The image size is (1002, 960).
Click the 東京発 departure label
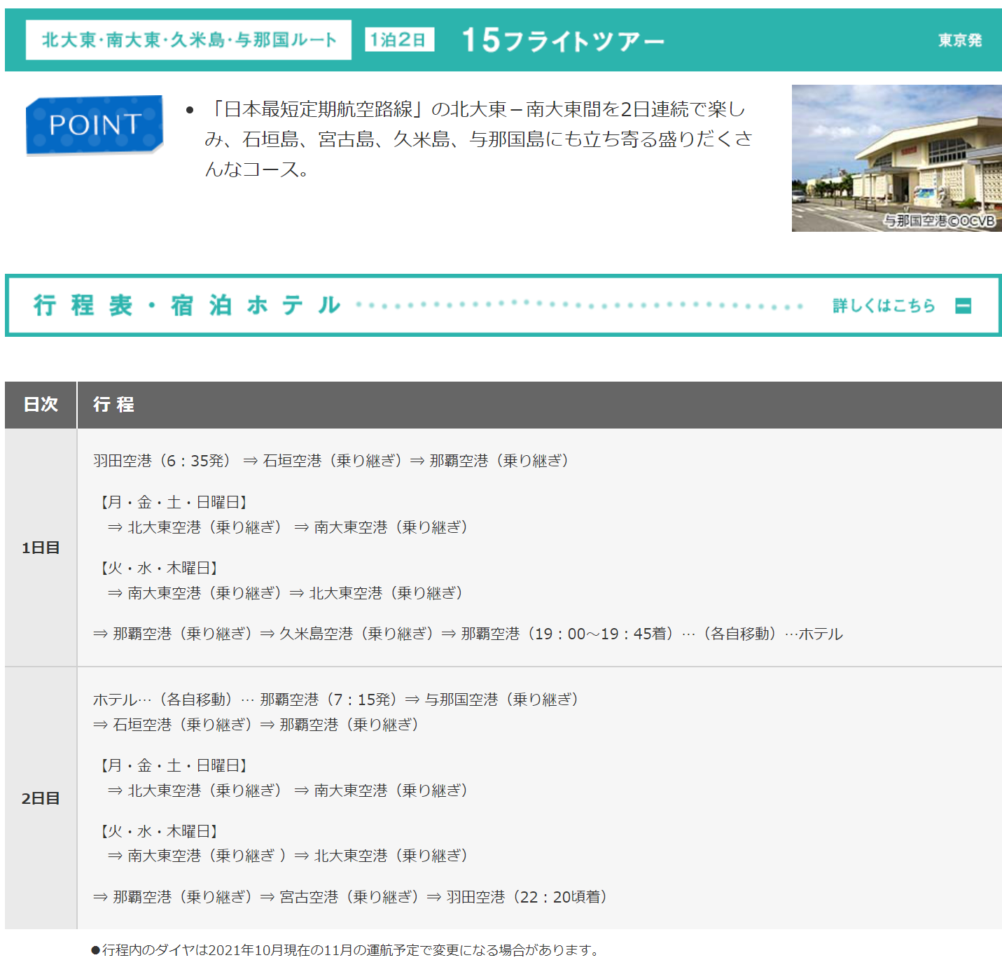(x=959, y=41)
